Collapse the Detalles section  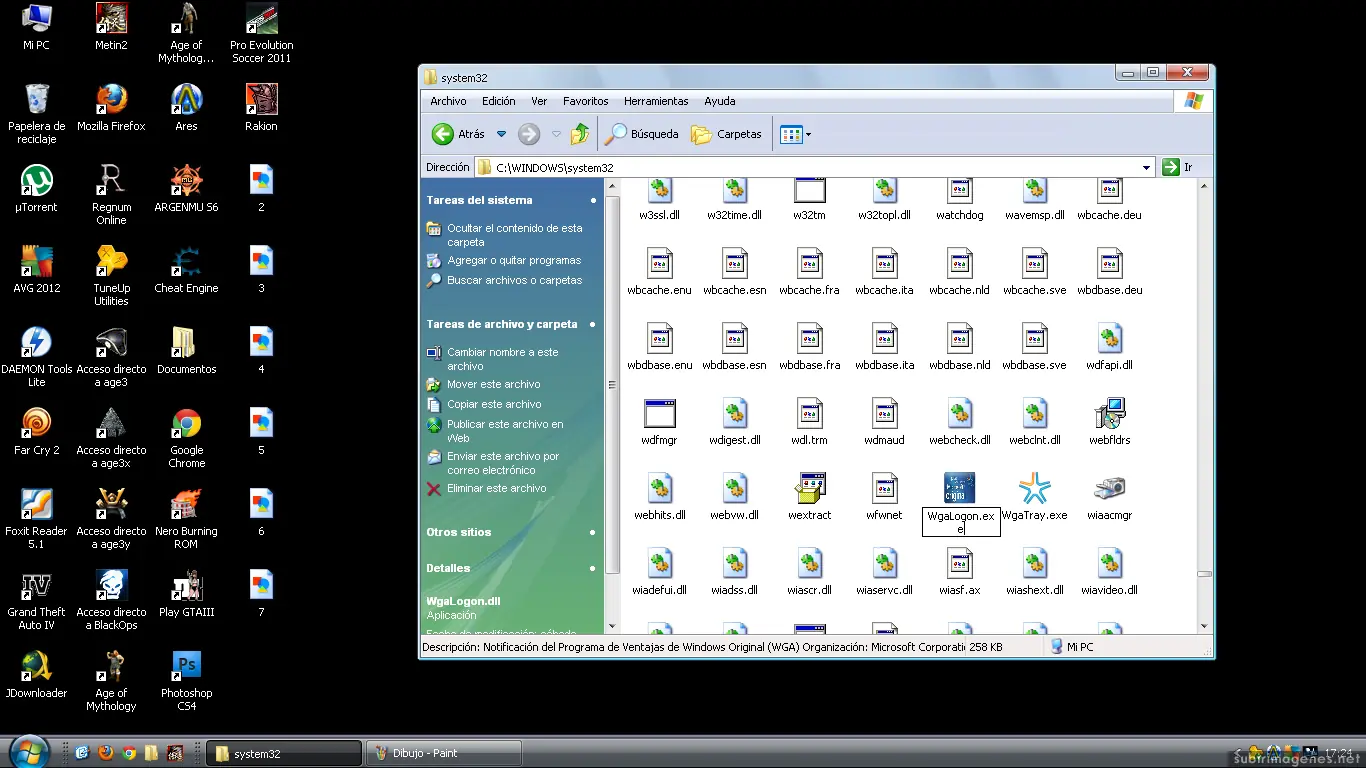point(593,568)
